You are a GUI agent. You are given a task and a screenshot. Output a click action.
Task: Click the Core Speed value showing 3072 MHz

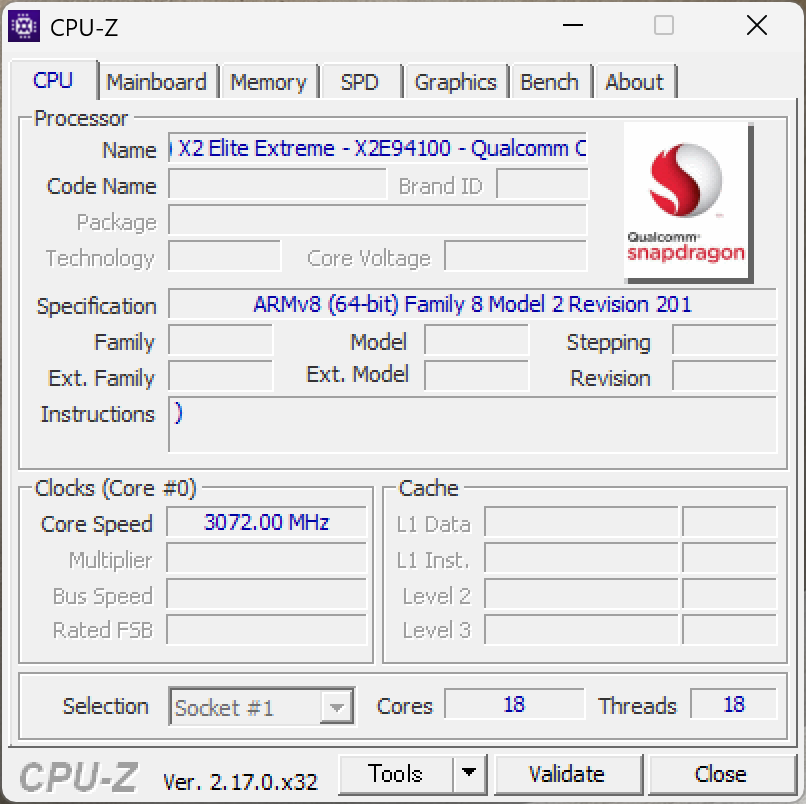tap(265, 523)
